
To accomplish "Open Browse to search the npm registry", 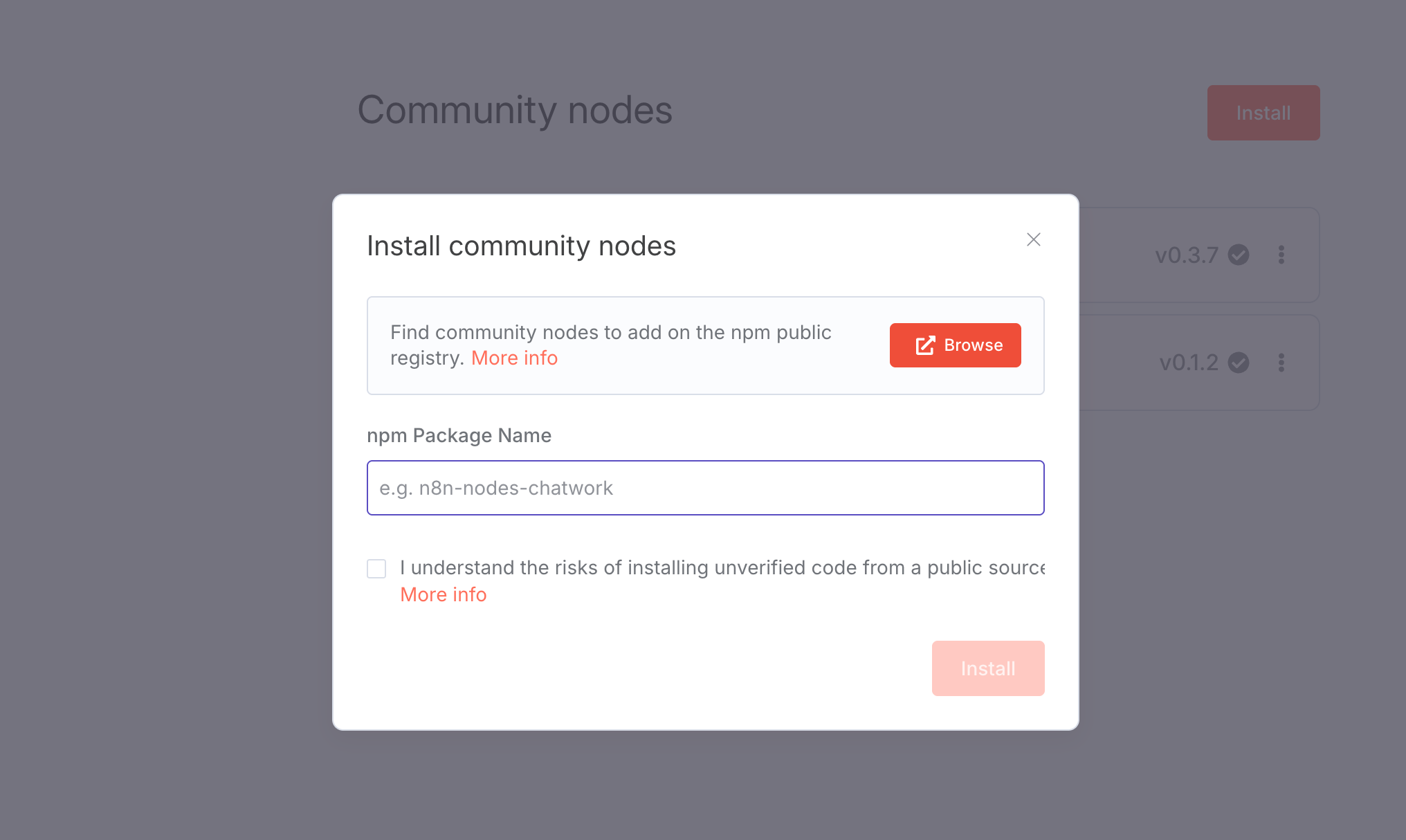I will click(955, 345).
